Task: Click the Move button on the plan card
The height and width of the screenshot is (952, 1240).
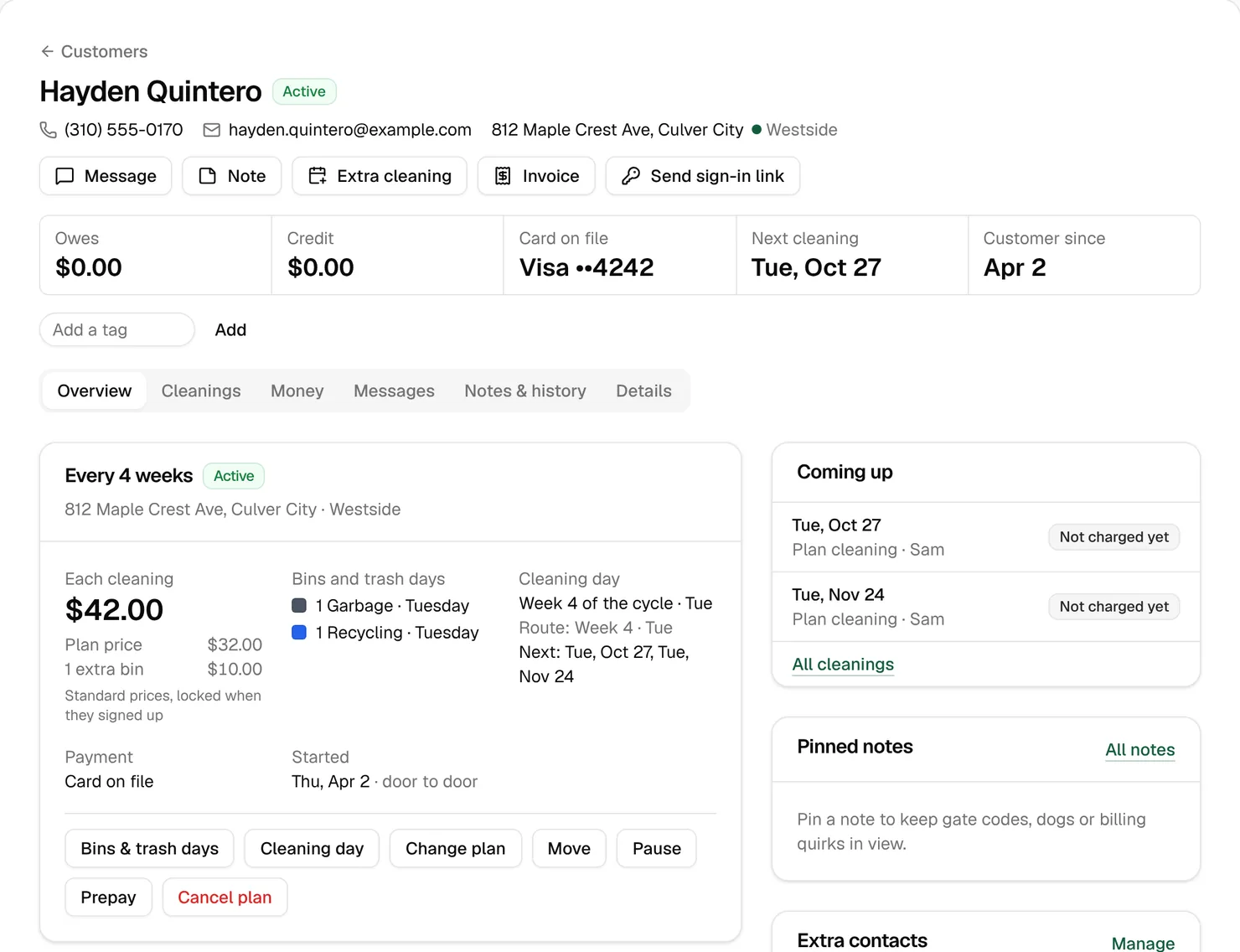Action: tap(569, 849)
